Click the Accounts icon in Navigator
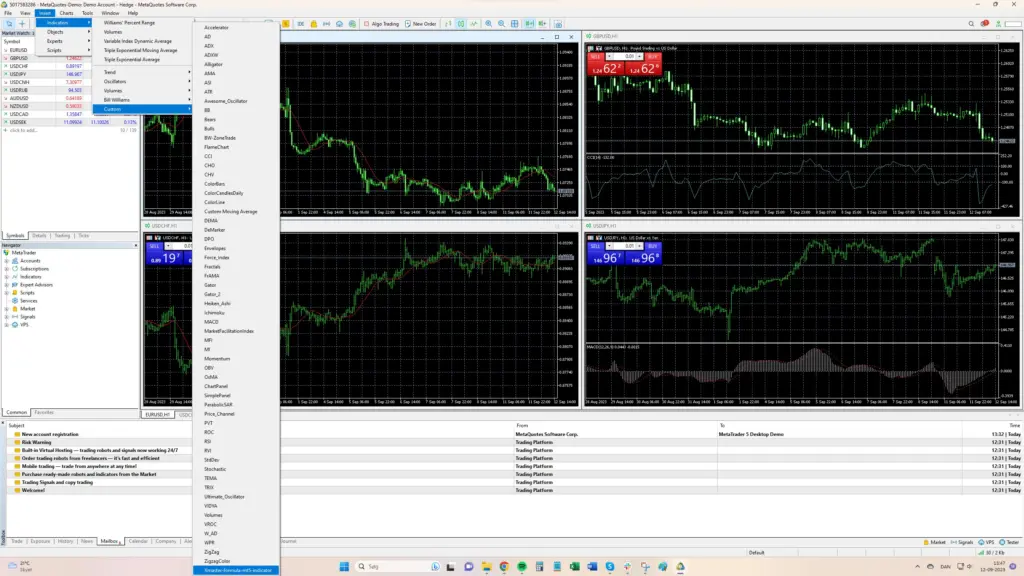This screenshot has width=1024, height=576. [15, 261]
